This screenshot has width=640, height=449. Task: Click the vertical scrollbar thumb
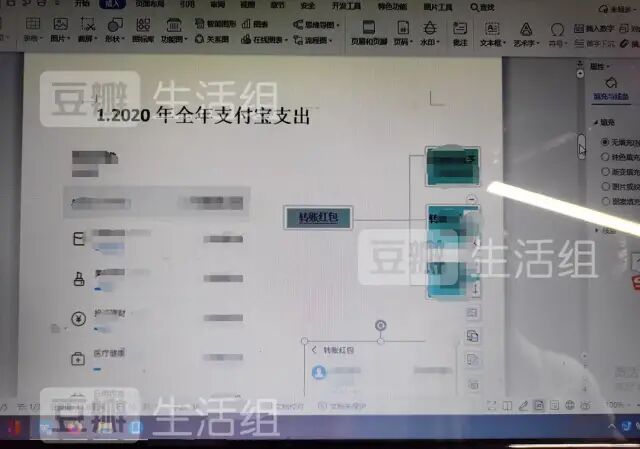581,146
